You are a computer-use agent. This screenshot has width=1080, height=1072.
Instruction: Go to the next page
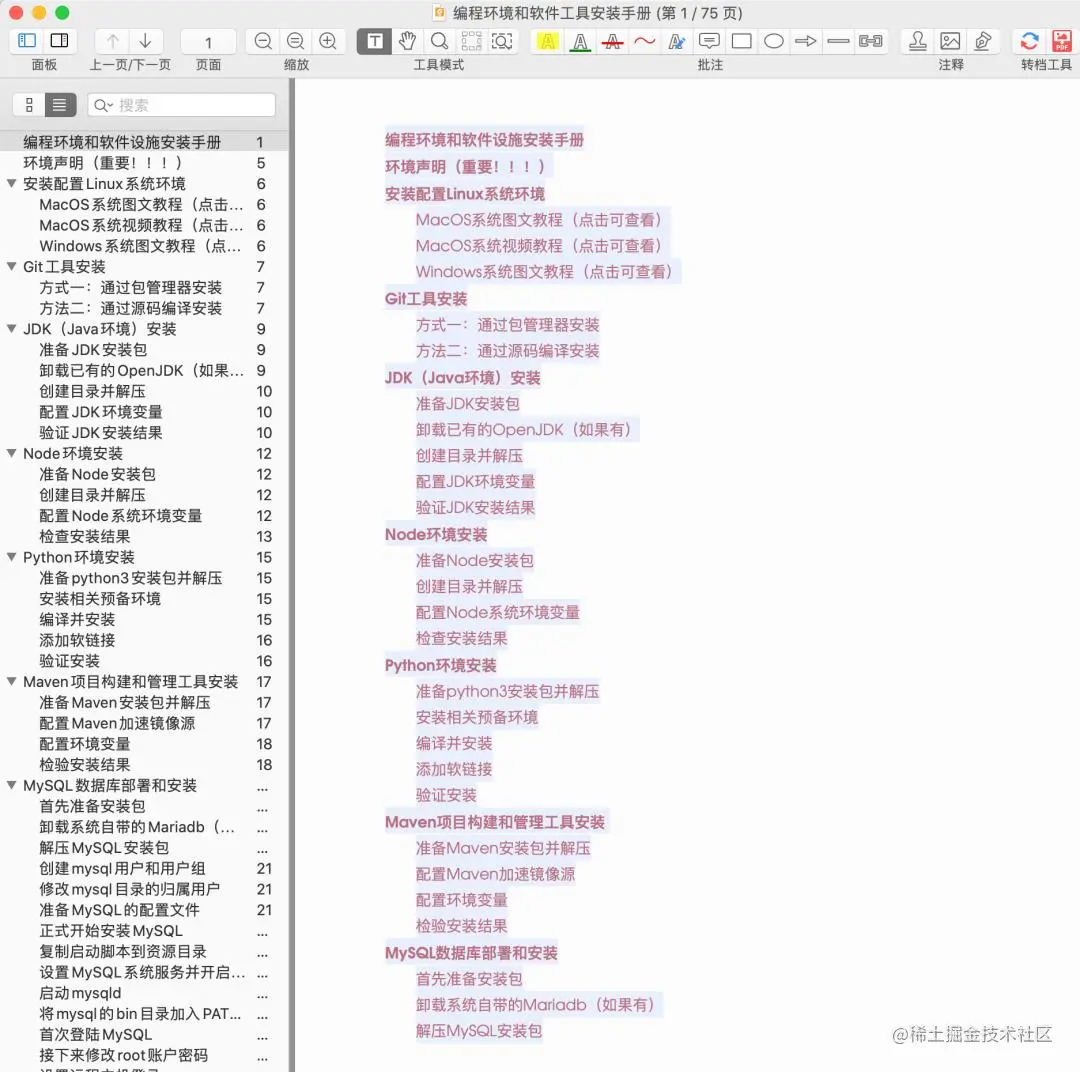coord(145,41)
